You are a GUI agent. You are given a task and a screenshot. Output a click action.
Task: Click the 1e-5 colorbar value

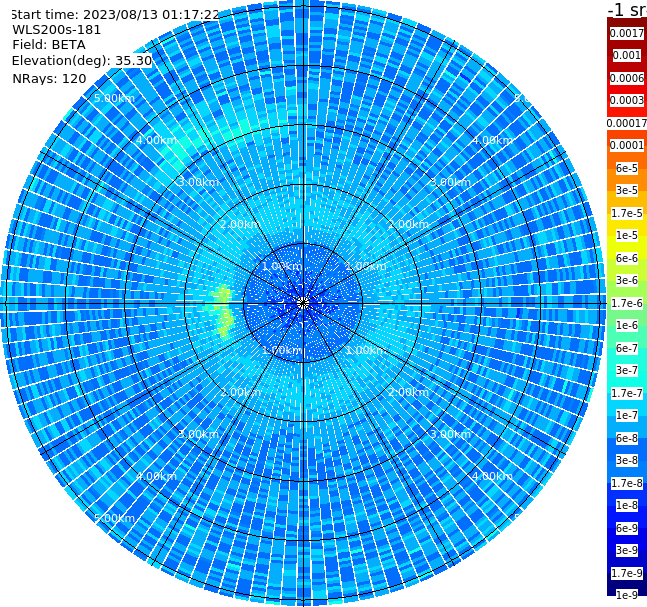[627, 235]
